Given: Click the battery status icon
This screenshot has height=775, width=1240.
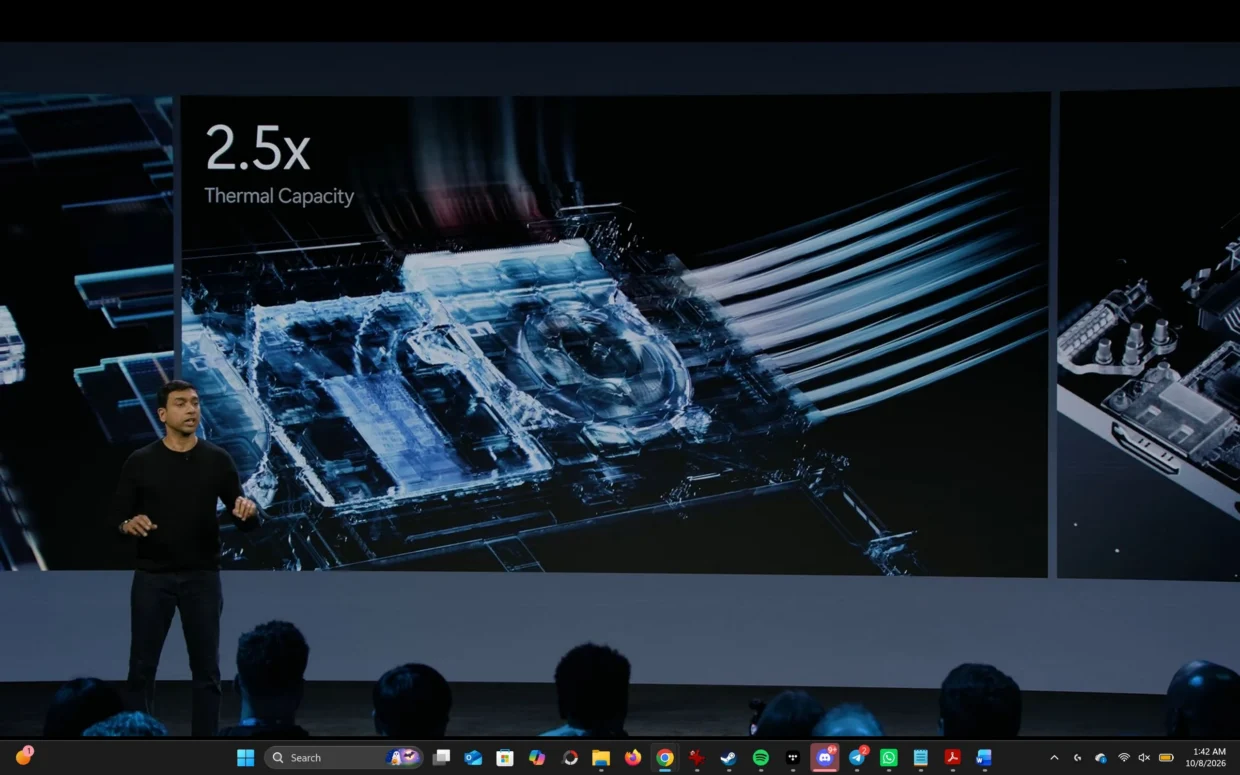Looking at the screenshot, I should pyautogui.click(x=1166, y=758).
